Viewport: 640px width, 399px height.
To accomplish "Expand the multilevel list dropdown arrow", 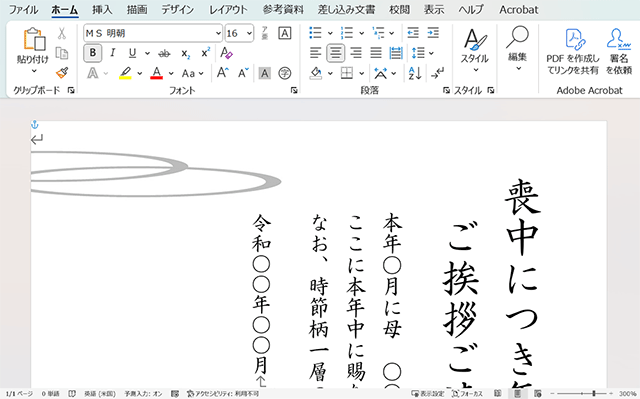I will click(392, 33).
